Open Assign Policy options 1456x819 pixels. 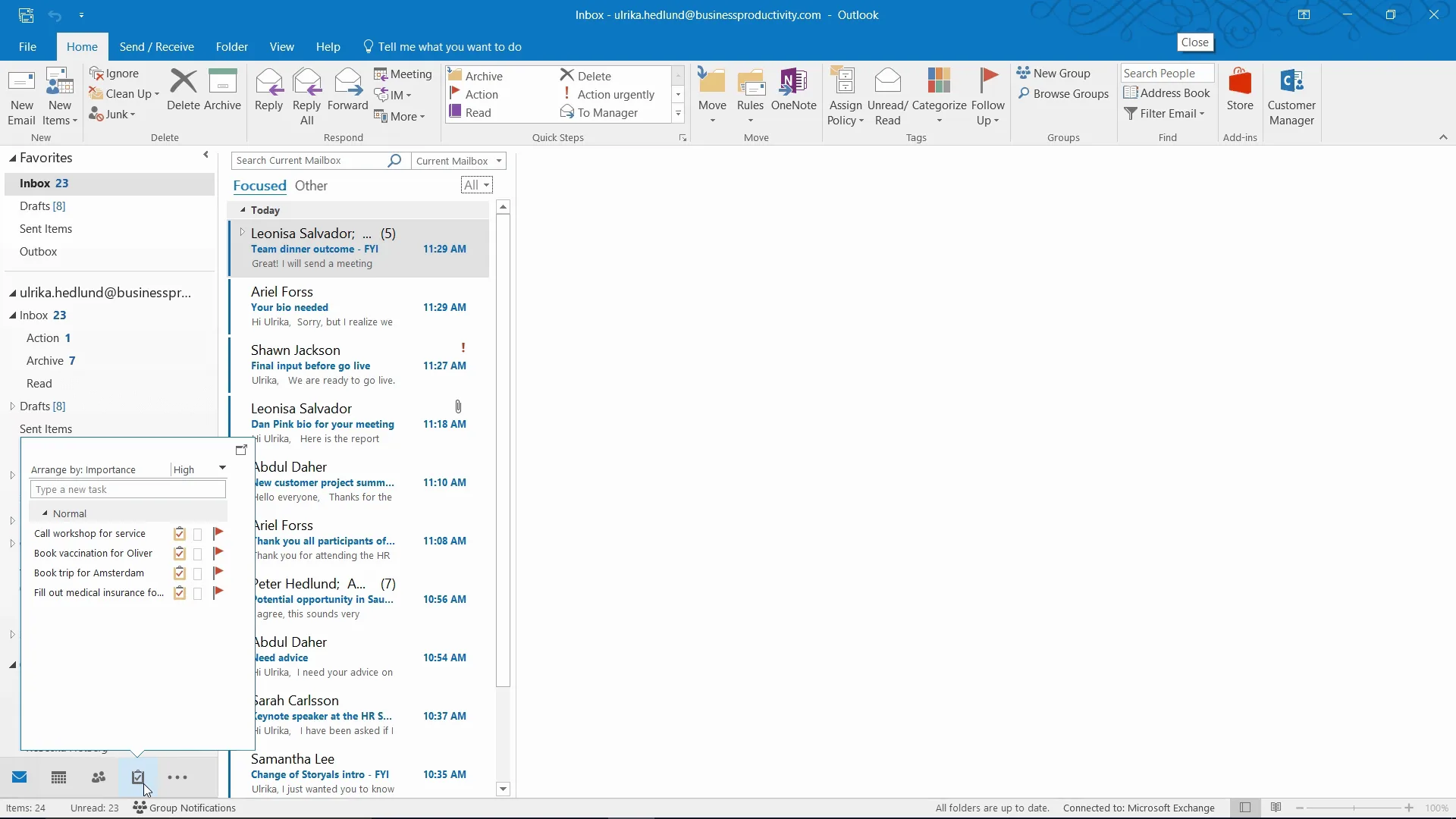point(846,97)
